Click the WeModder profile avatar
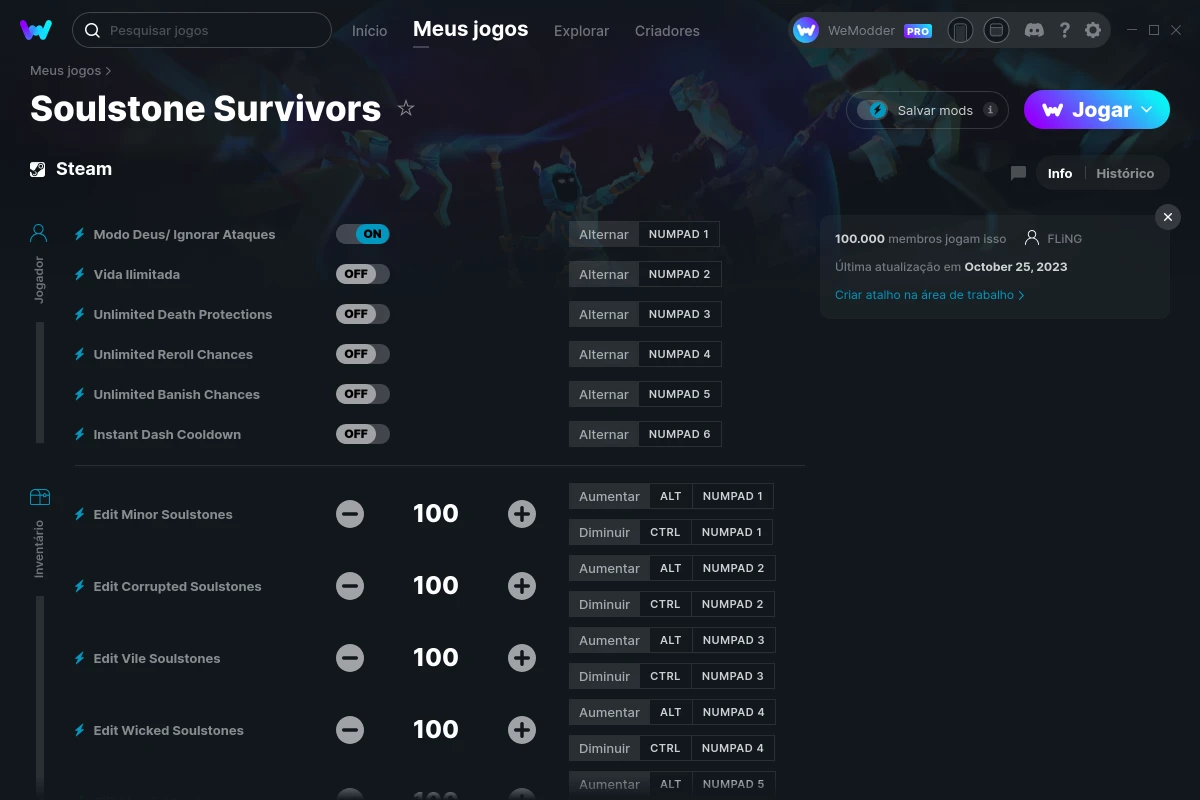 pyautogui.click(x=806, y=30)
